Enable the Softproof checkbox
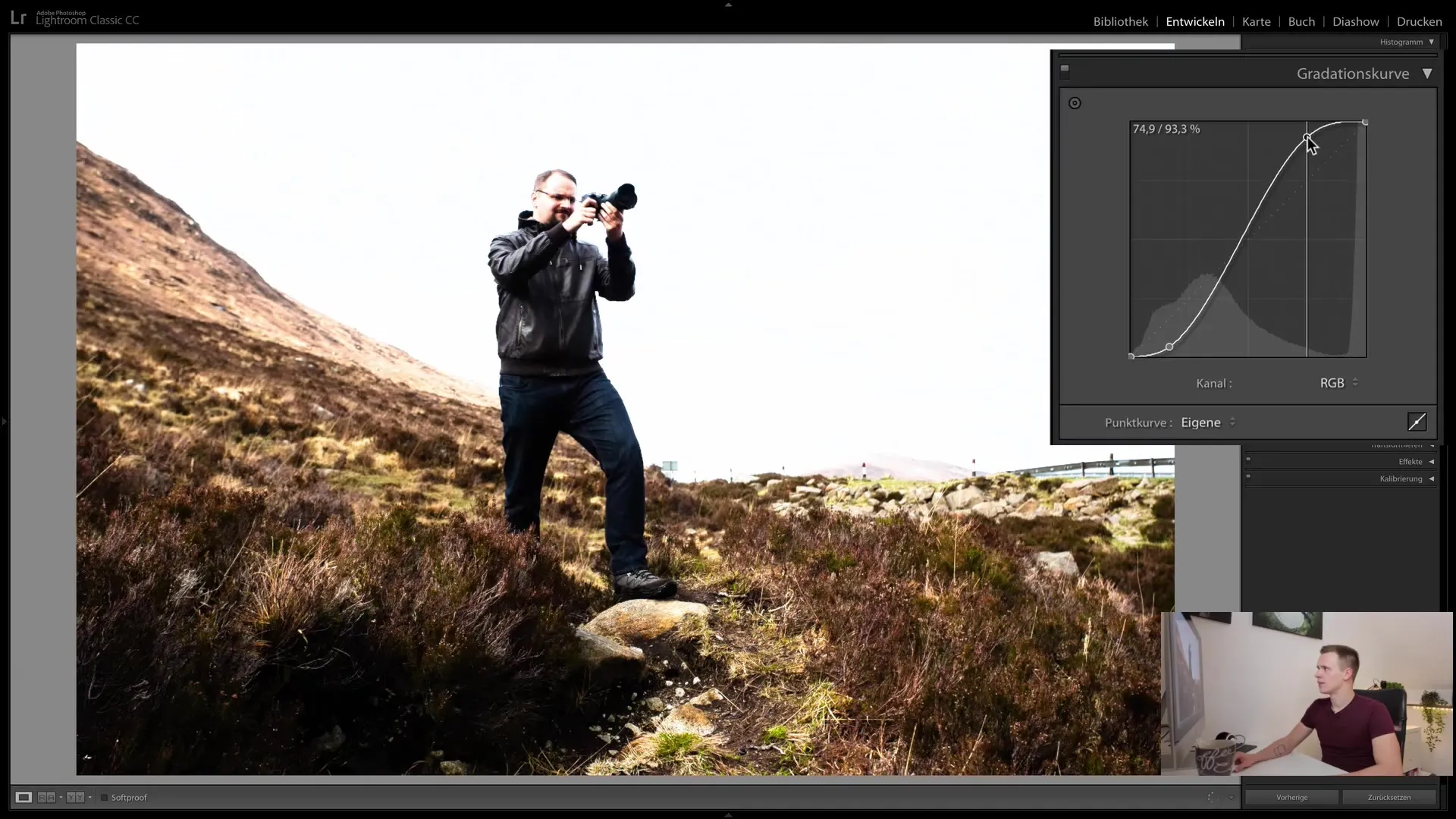Screen dimensions: 1456x819 [105, 797]
